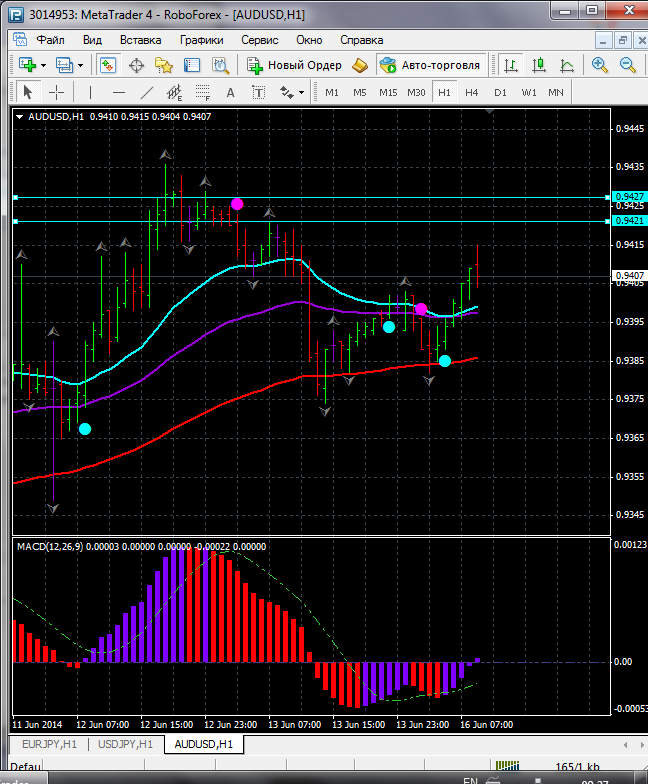Open the Market Watch window
This screenshot has height=784, width=660.
[x=108, y=65]
